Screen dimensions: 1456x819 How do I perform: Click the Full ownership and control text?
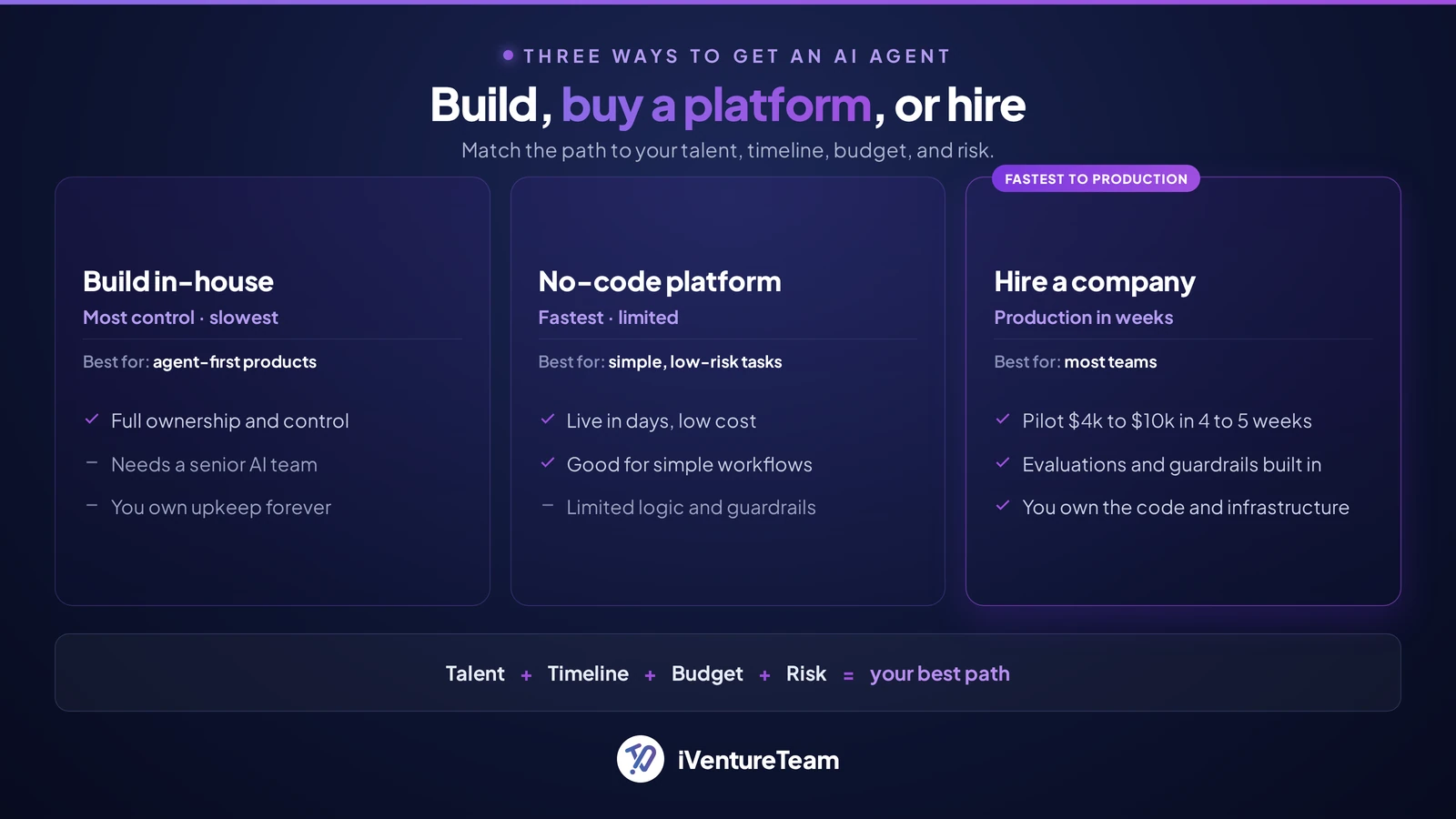[230, 420]
